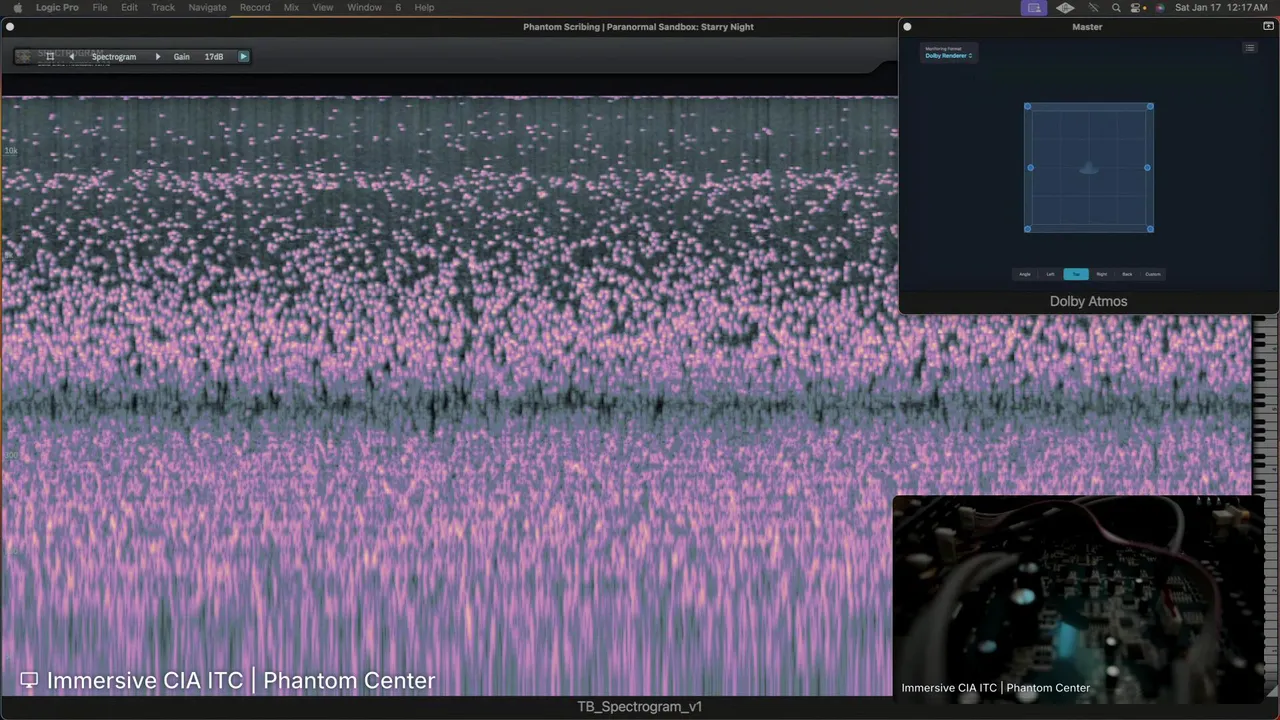Viewport: 1280px width, 720px height.
Task: Click the bottom-left speaker node in the panner
Action: pos(1027,229)
